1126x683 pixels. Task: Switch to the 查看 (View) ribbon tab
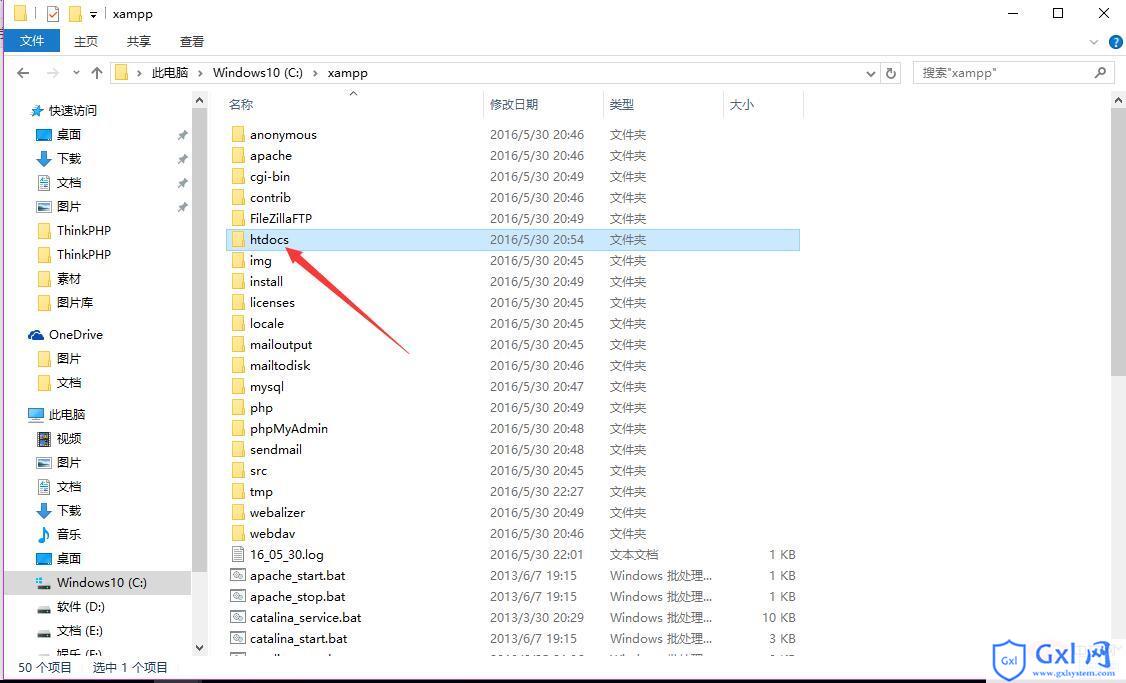(192, 42)
